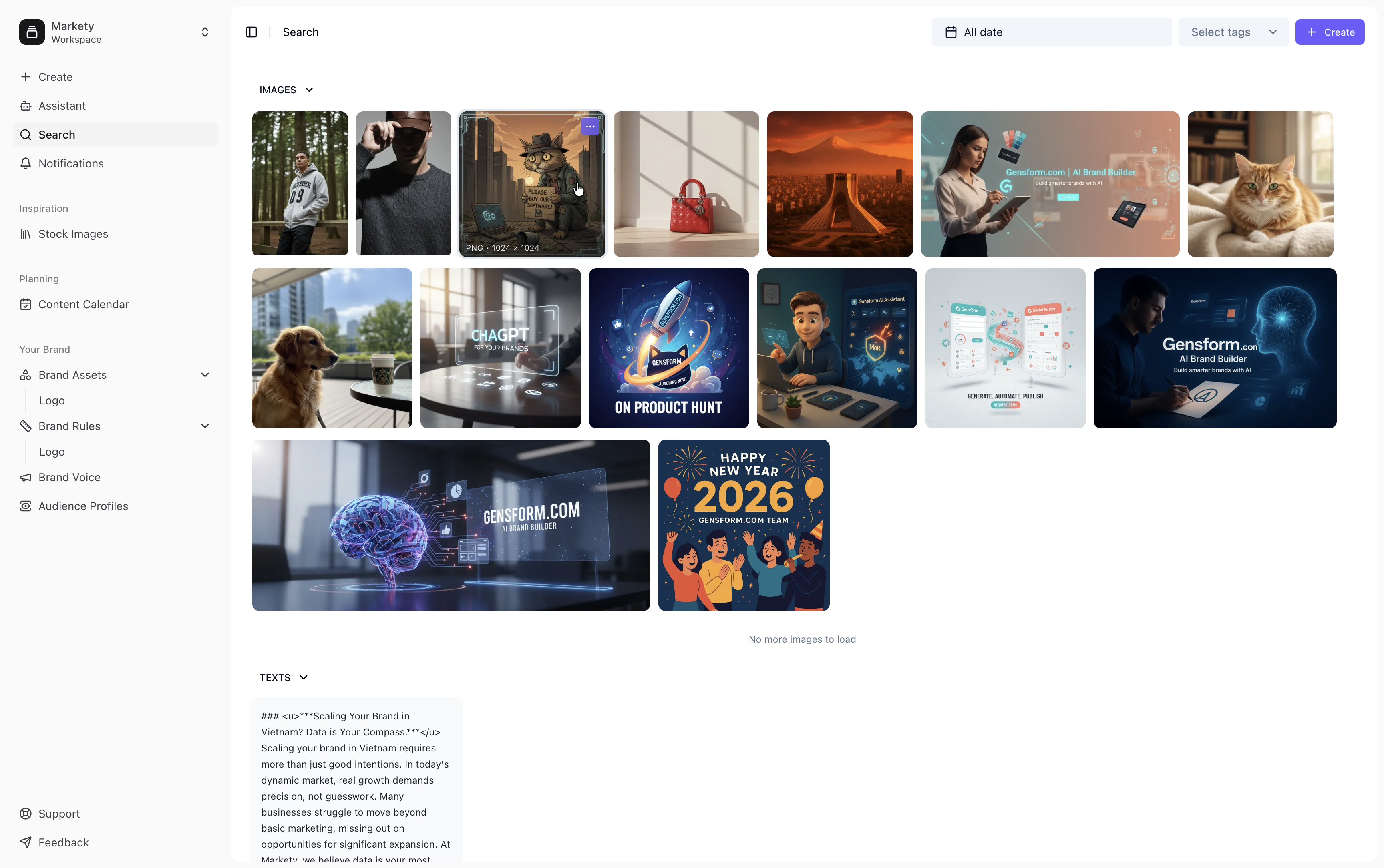Expand the Markety Workspace switcher
The height and width of the screenshot is (868, 1384).
[205, 32]
